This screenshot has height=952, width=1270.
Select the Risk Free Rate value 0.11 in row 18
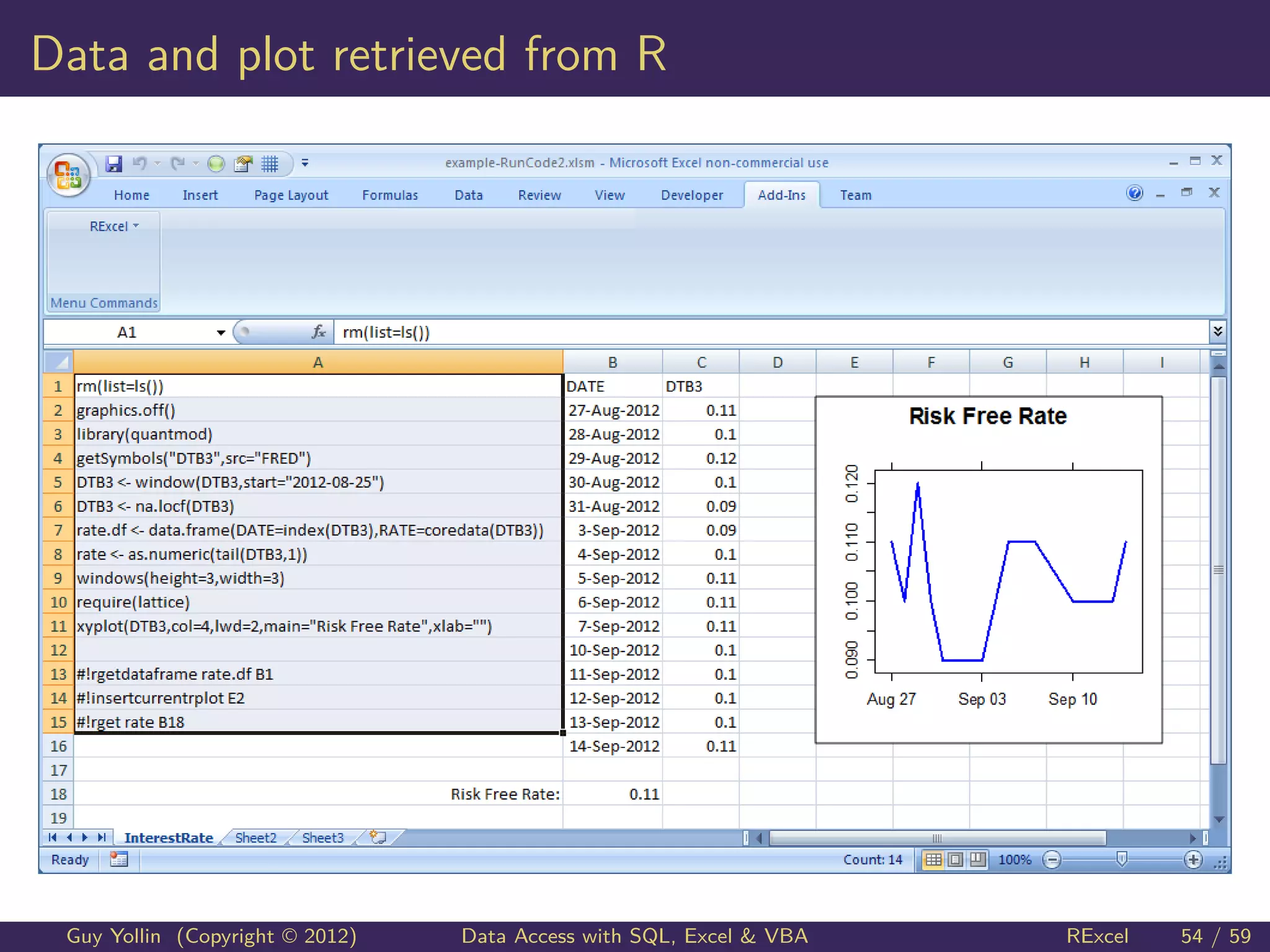[613, 794]
